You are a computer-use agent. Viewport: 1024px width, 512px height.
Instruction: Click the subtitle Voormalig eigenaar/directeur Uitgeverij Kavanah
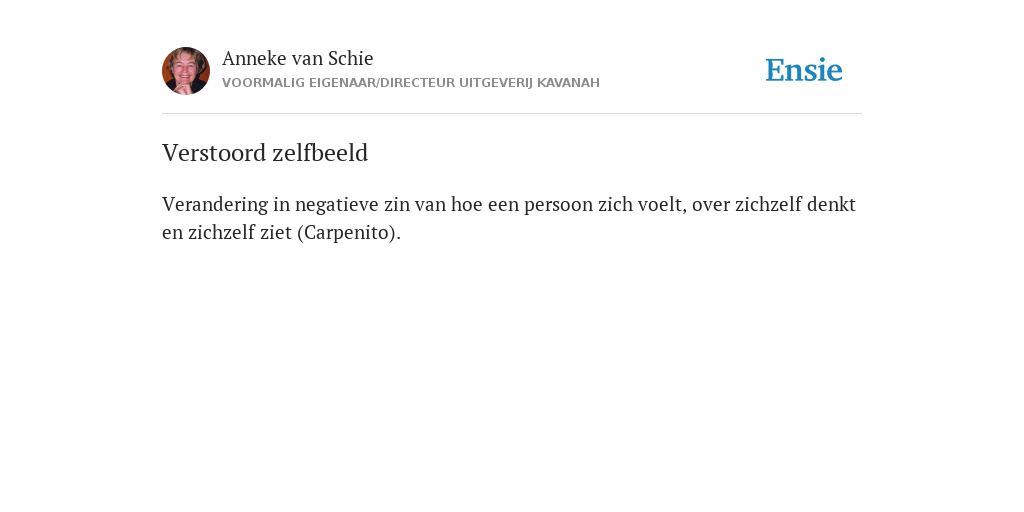411,83
